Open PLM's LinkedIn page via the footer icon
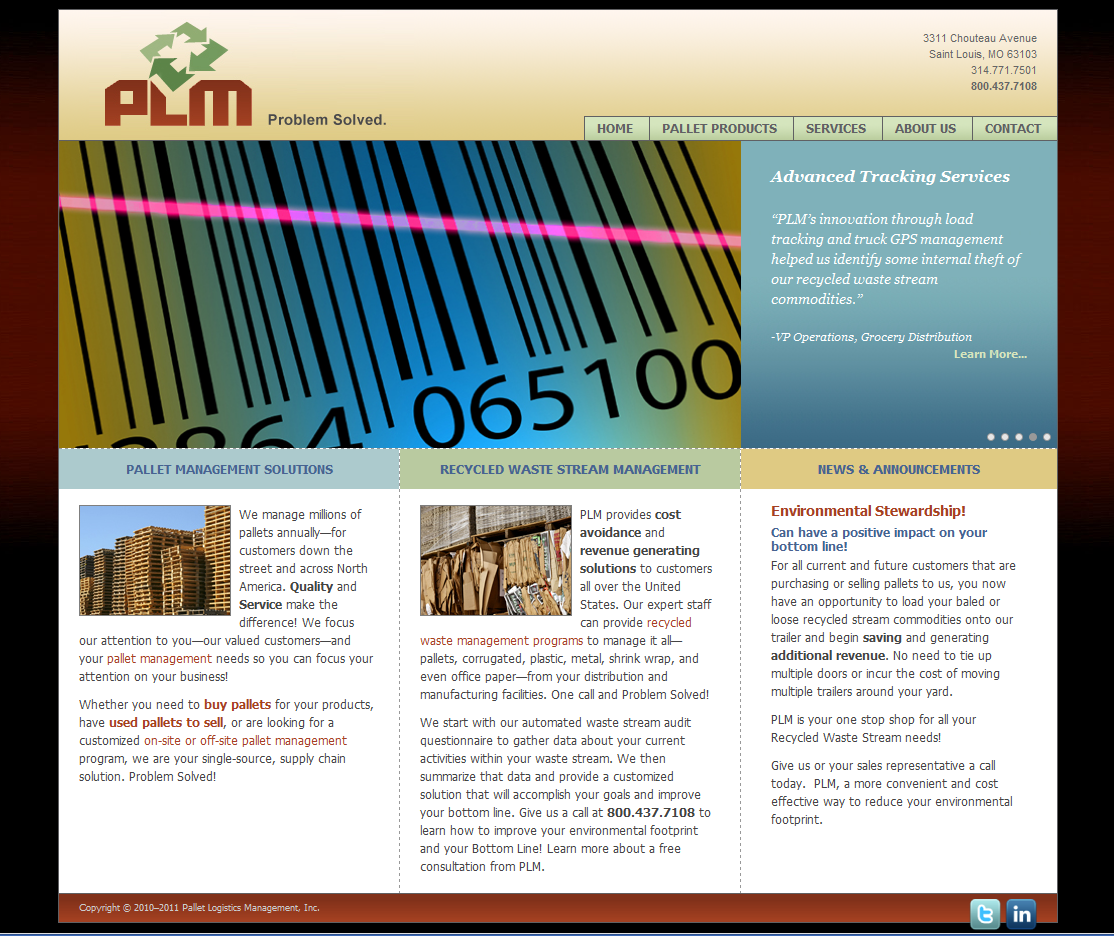The image size is (1114, 936). coord(1020,914)
